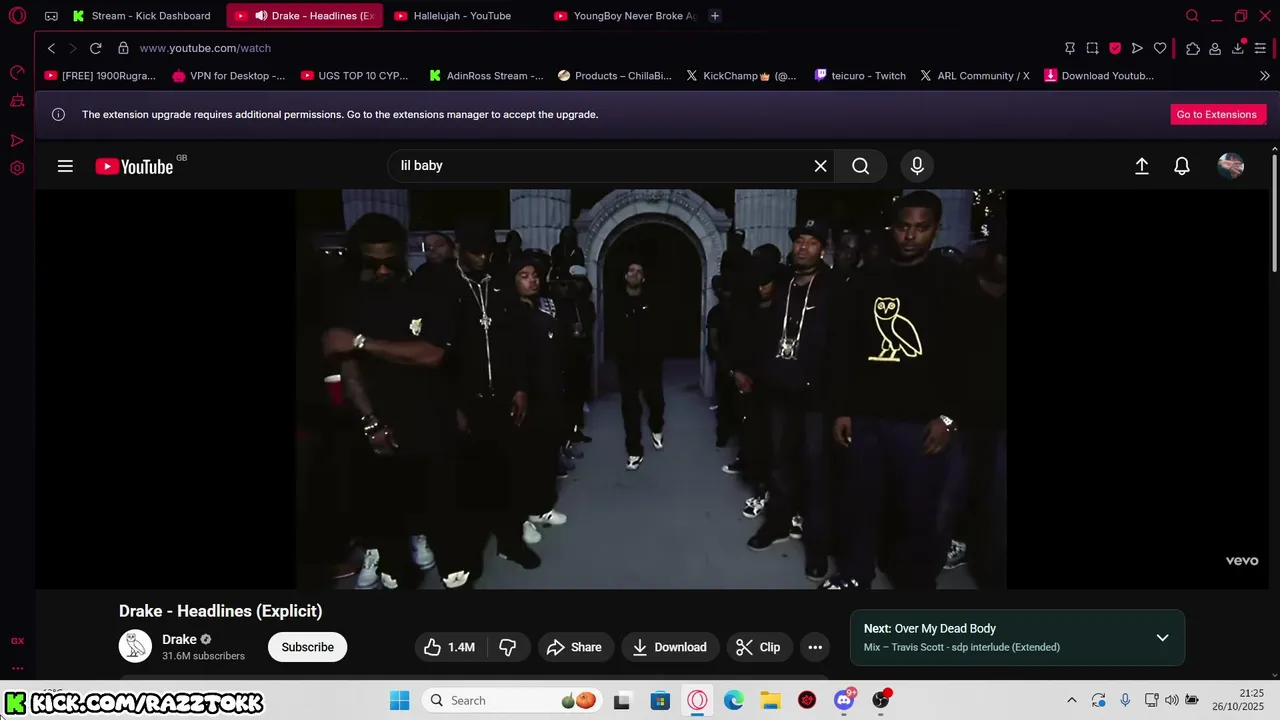Click the Share button
The height and width of the screenshot is (720, 1280).
[x=574, y=647]
